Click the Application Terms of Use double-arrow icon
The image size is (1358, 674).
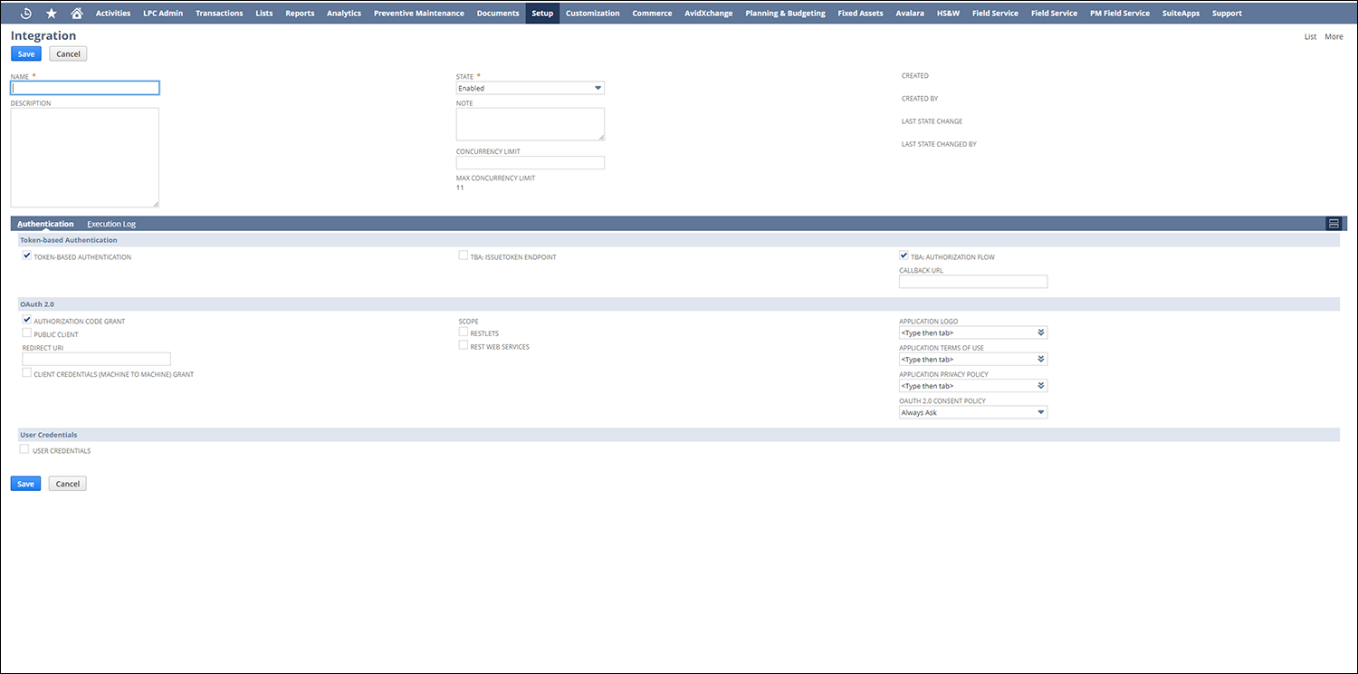point(1041,359)
